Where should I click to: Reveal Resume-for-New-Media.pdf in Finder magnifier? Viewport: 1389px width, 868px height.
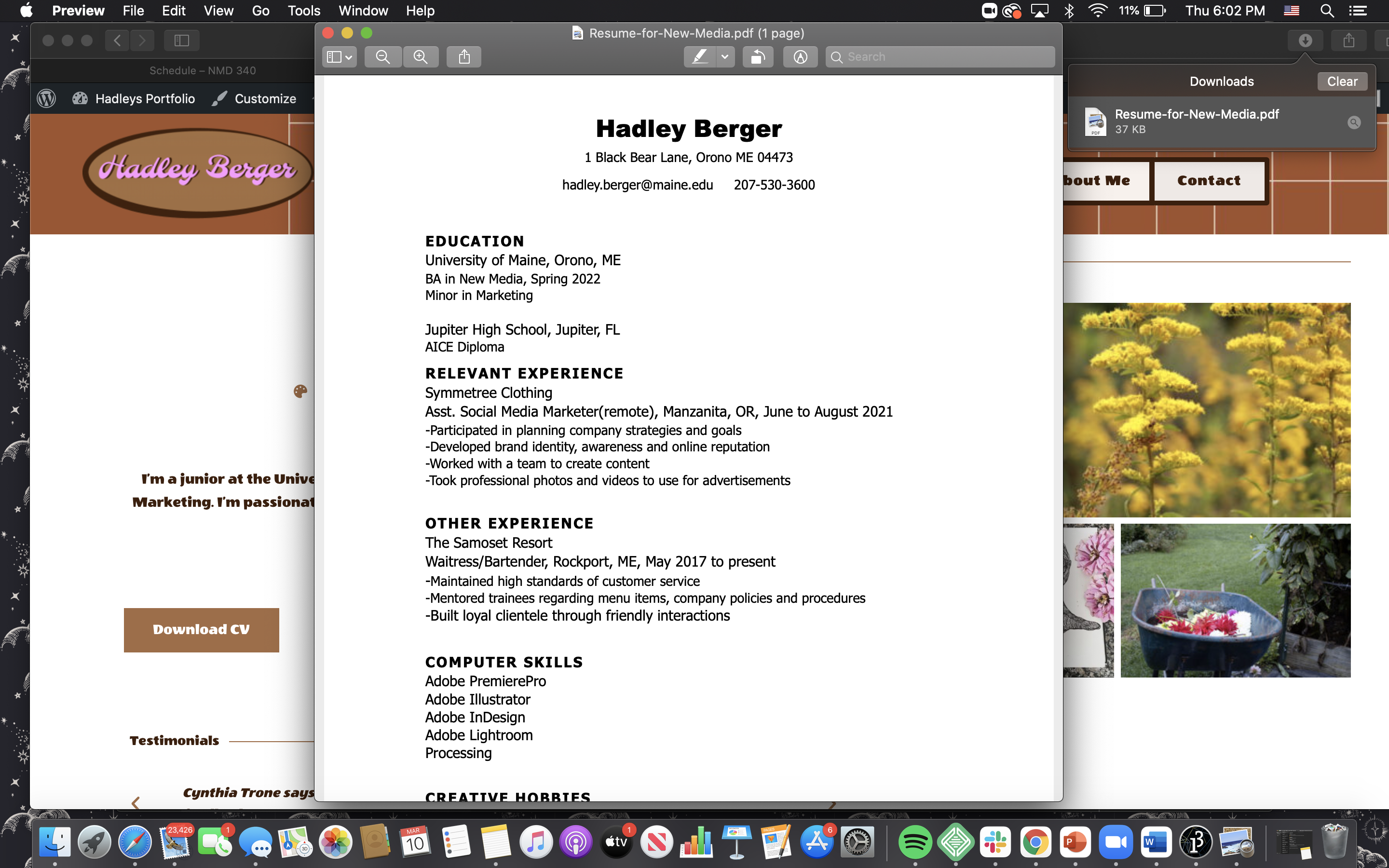pos(1354,122)
